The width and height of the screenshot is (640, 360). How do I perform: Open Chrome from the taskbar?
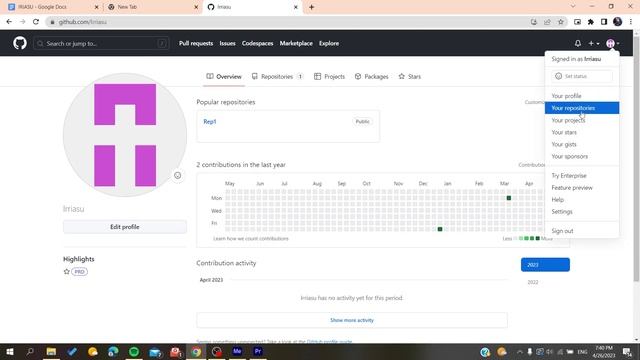(196, 351)
